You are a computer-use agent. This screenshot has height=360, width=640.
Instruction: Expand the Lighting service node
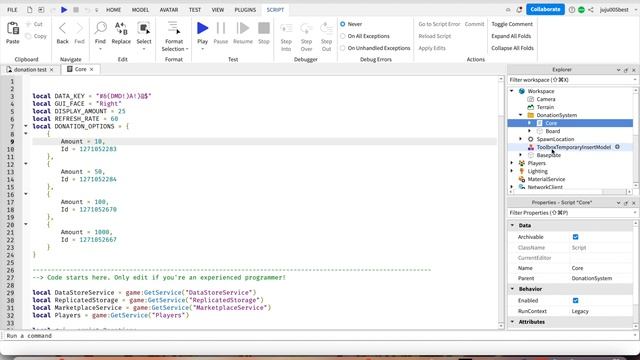coord(512,171)
